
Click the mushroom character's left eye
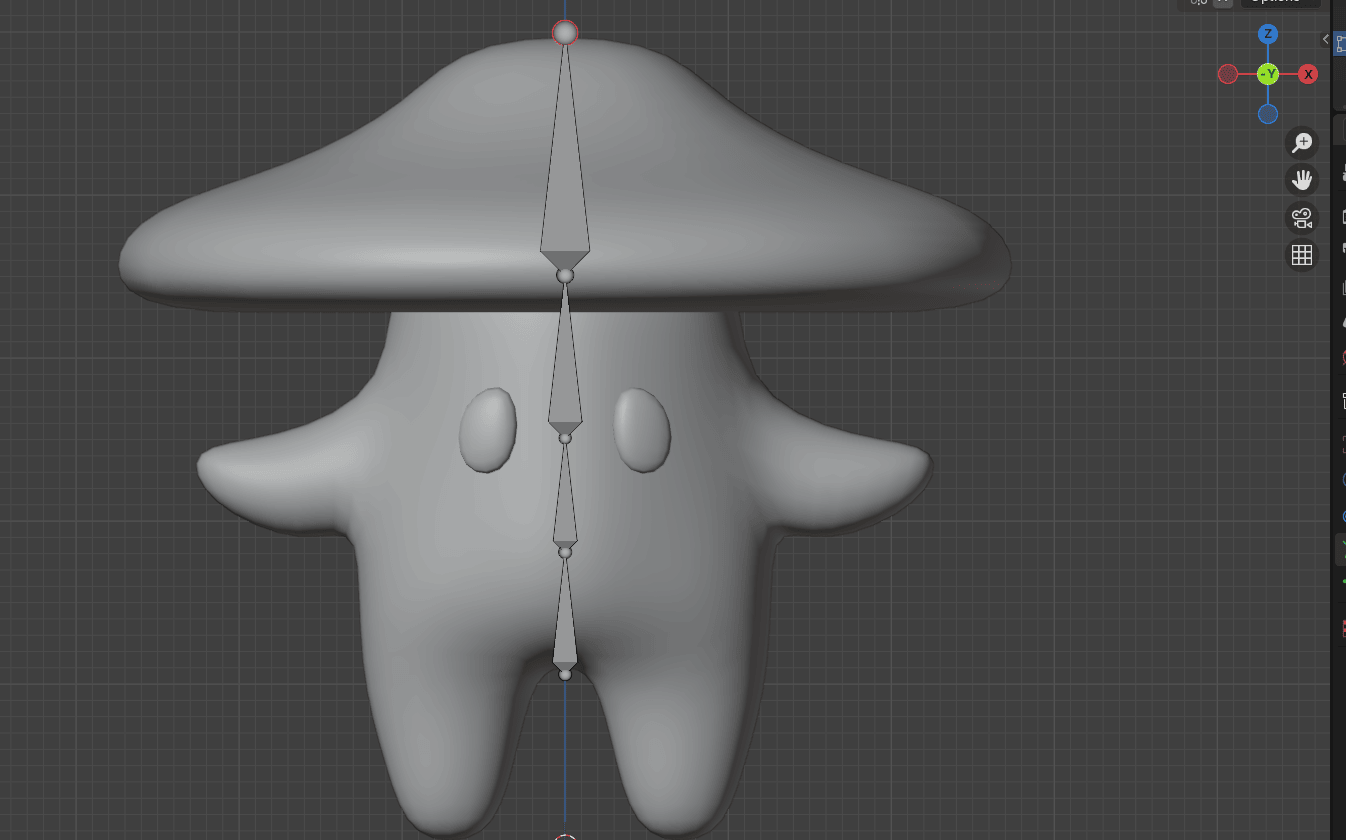488,430
